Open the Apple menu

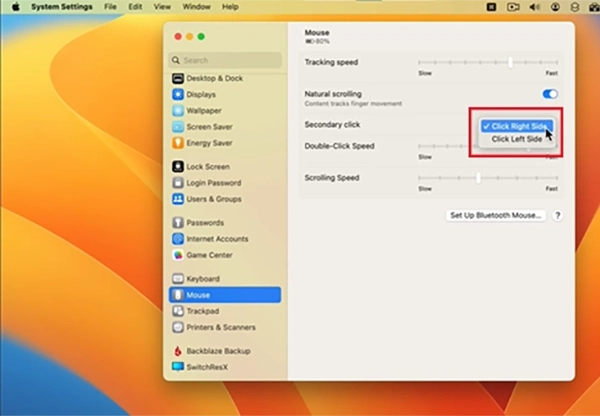point(16,7)
